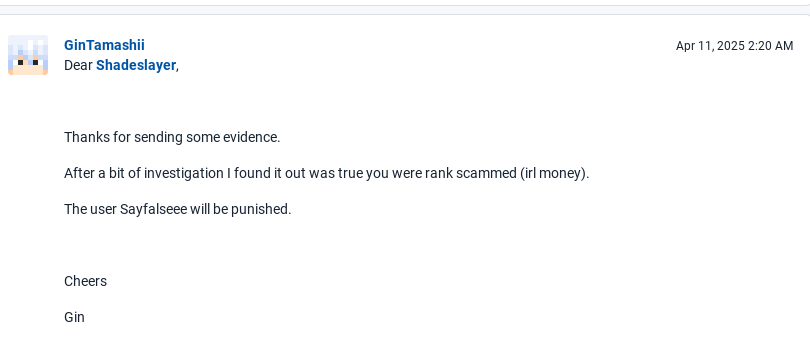Click the word Dear in greeting
Screen dimensions: 810x362
(79, 66)
